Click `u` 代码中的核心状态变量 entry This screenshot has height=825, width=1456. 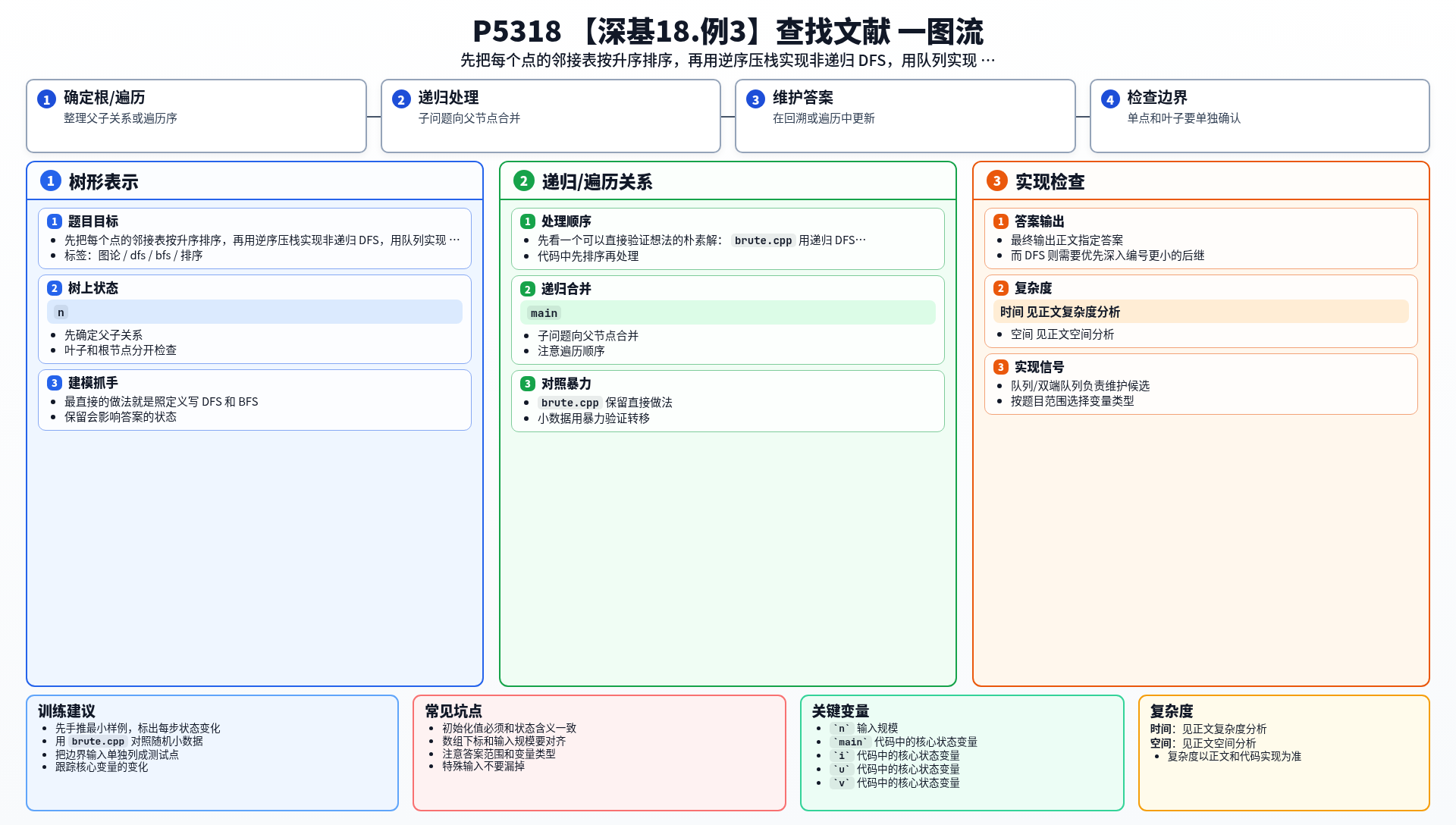click(x=895, y=770)
